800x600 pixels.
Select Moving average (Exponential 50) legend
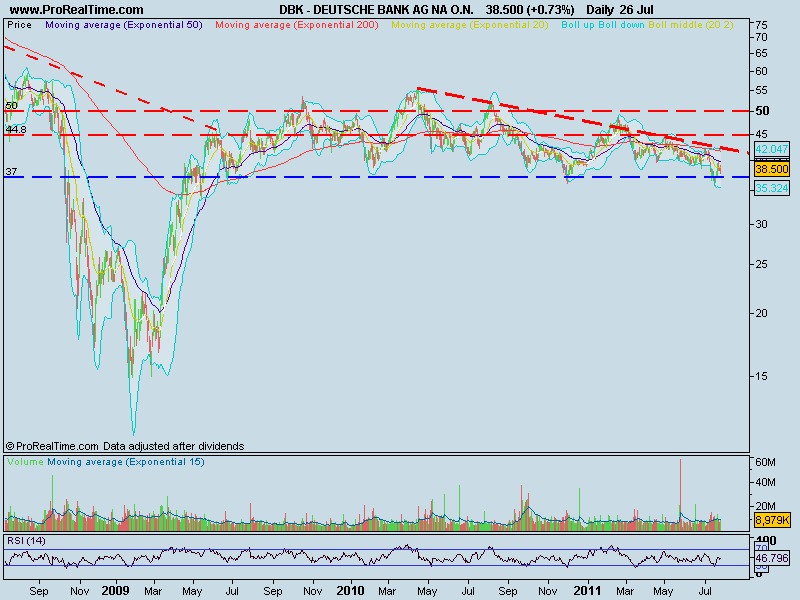tap(124, 24)
